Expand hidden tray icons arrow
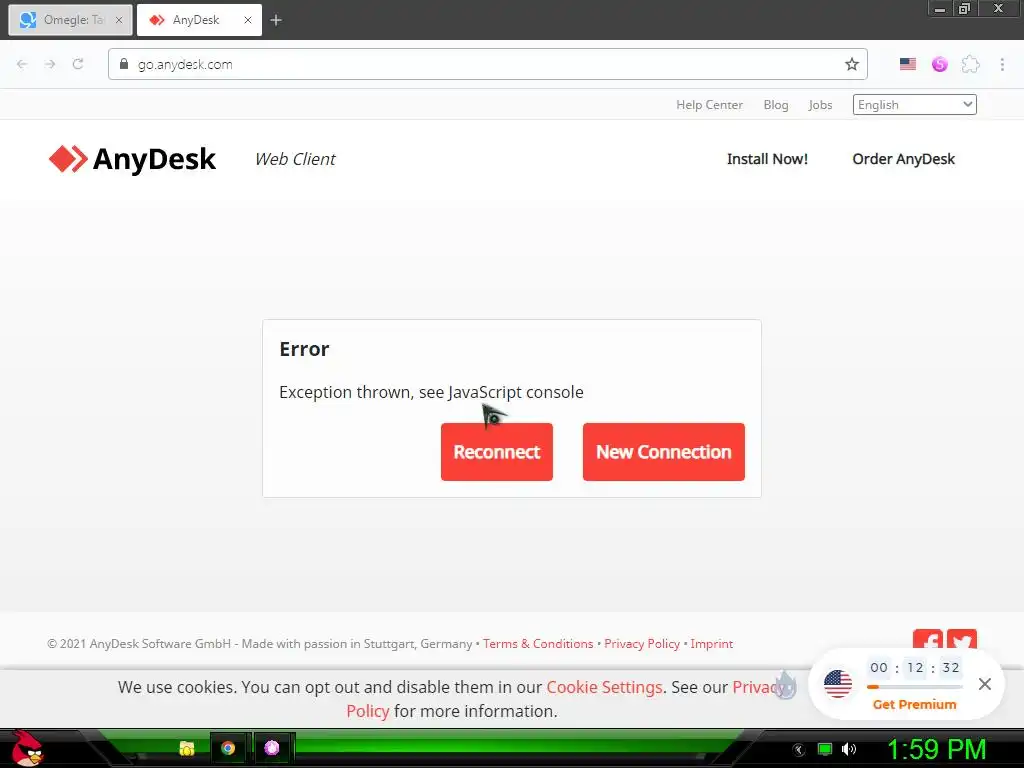This screenshot has height=768, width=1024. tap(799, 750)
